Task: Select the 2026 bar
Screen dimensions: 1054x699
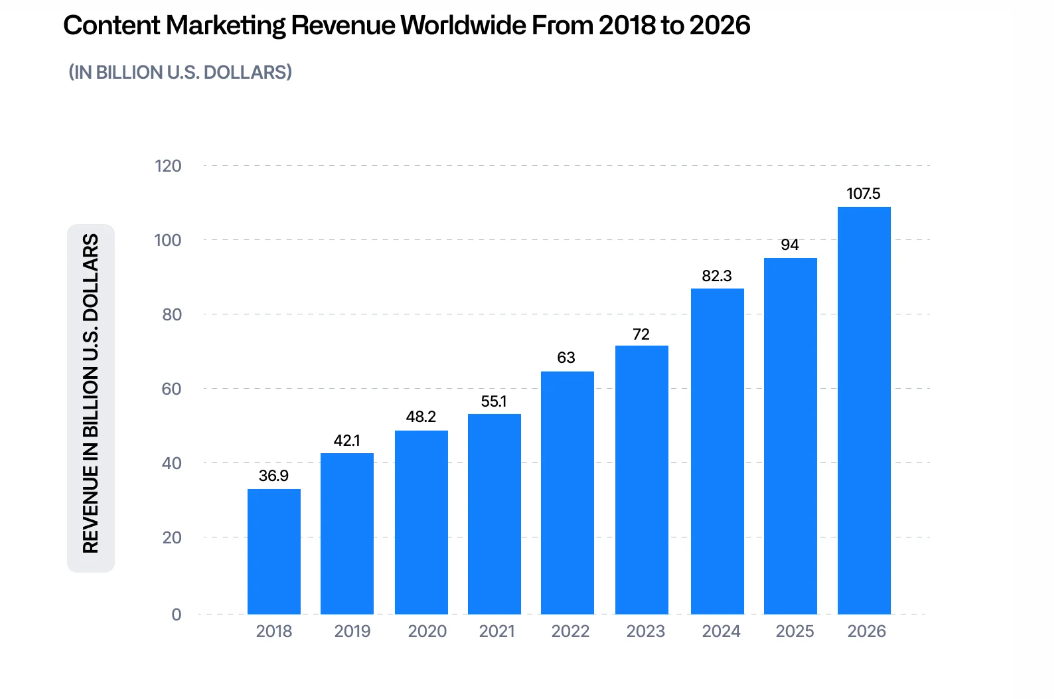Action: click(x=864, y=411)
